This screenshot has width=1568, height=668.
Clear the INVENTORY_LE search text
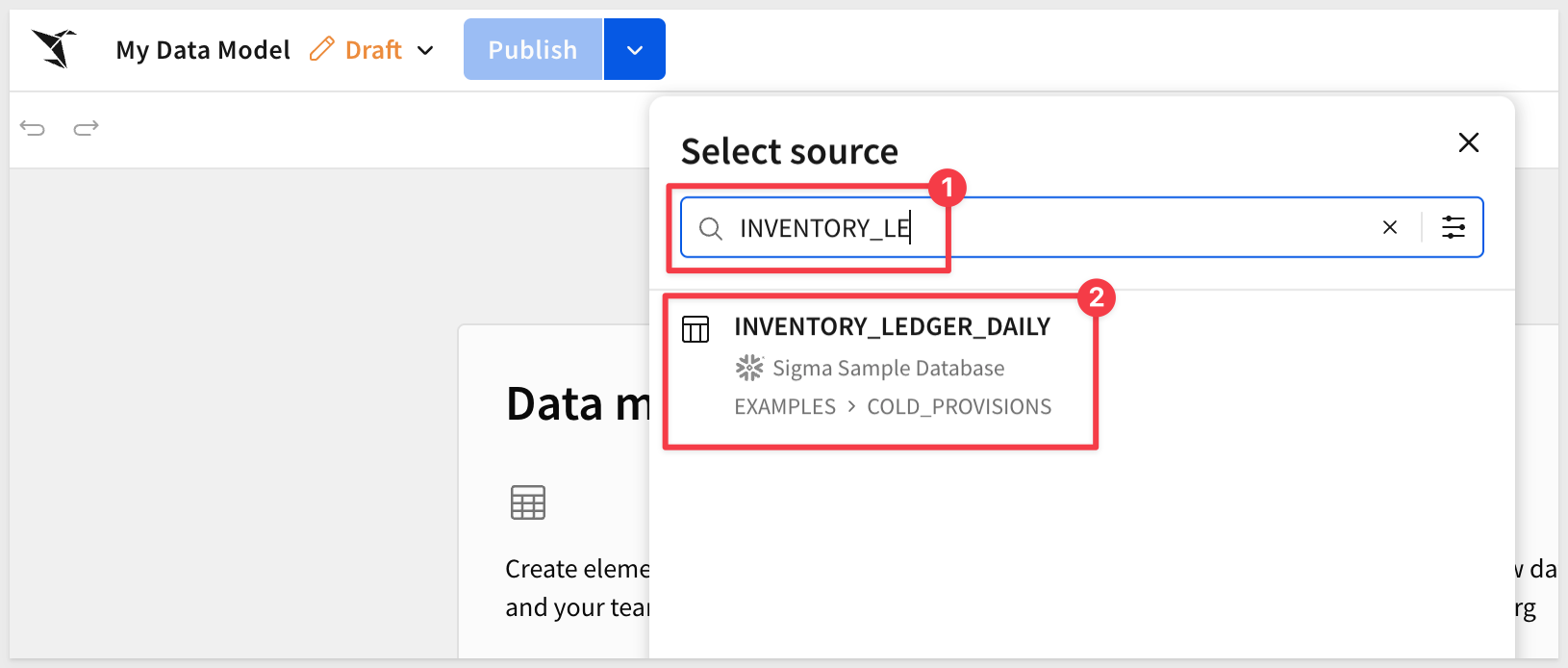click(x=1389, y=228)
